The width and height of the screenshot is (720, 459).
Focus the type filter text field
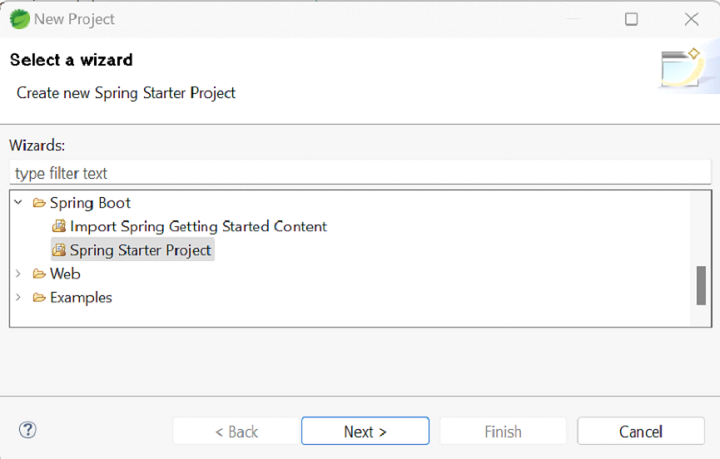tap(360, 174)
